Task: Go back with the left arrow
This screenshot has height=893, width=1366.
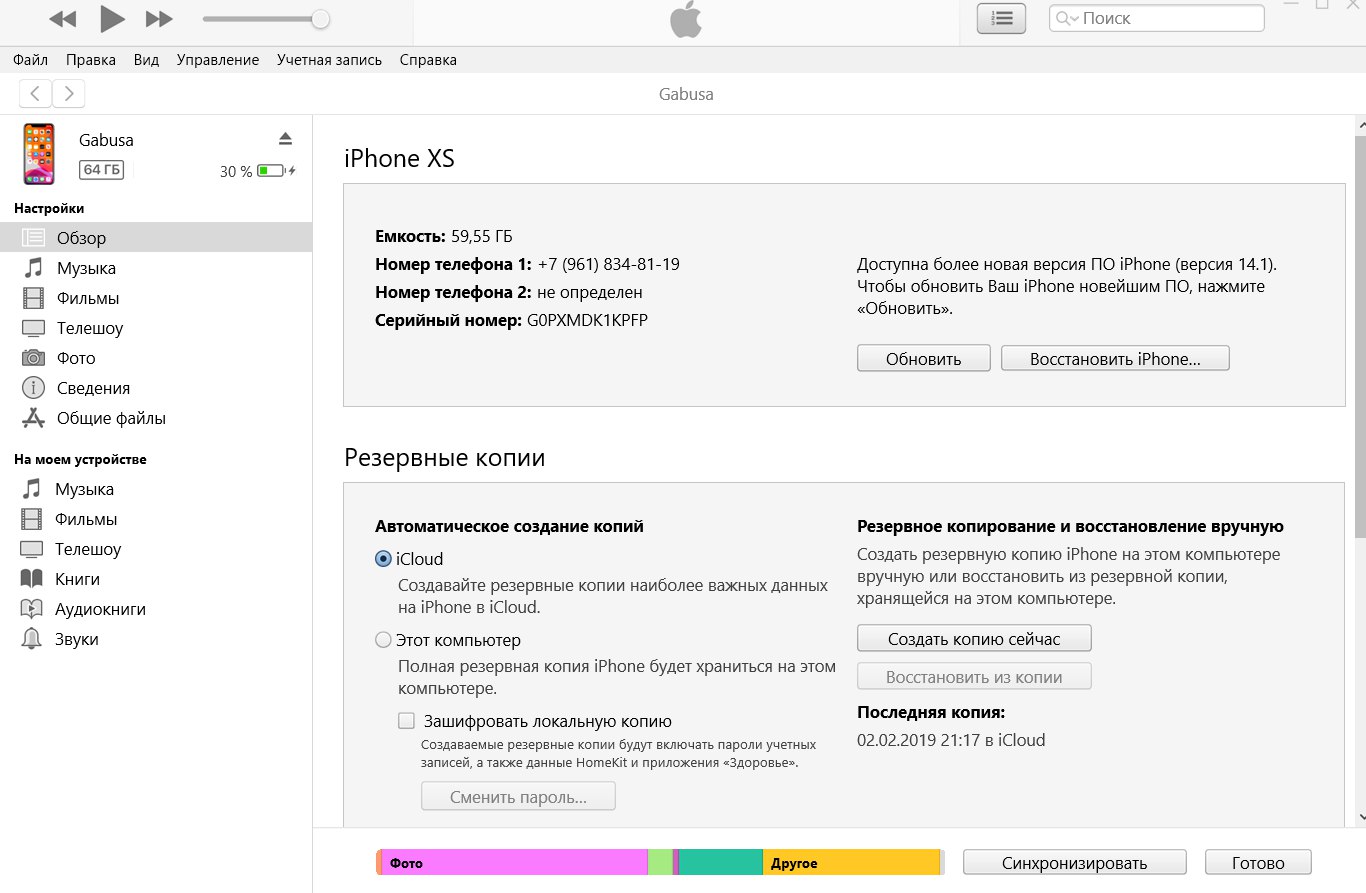Action: point(35,94)
